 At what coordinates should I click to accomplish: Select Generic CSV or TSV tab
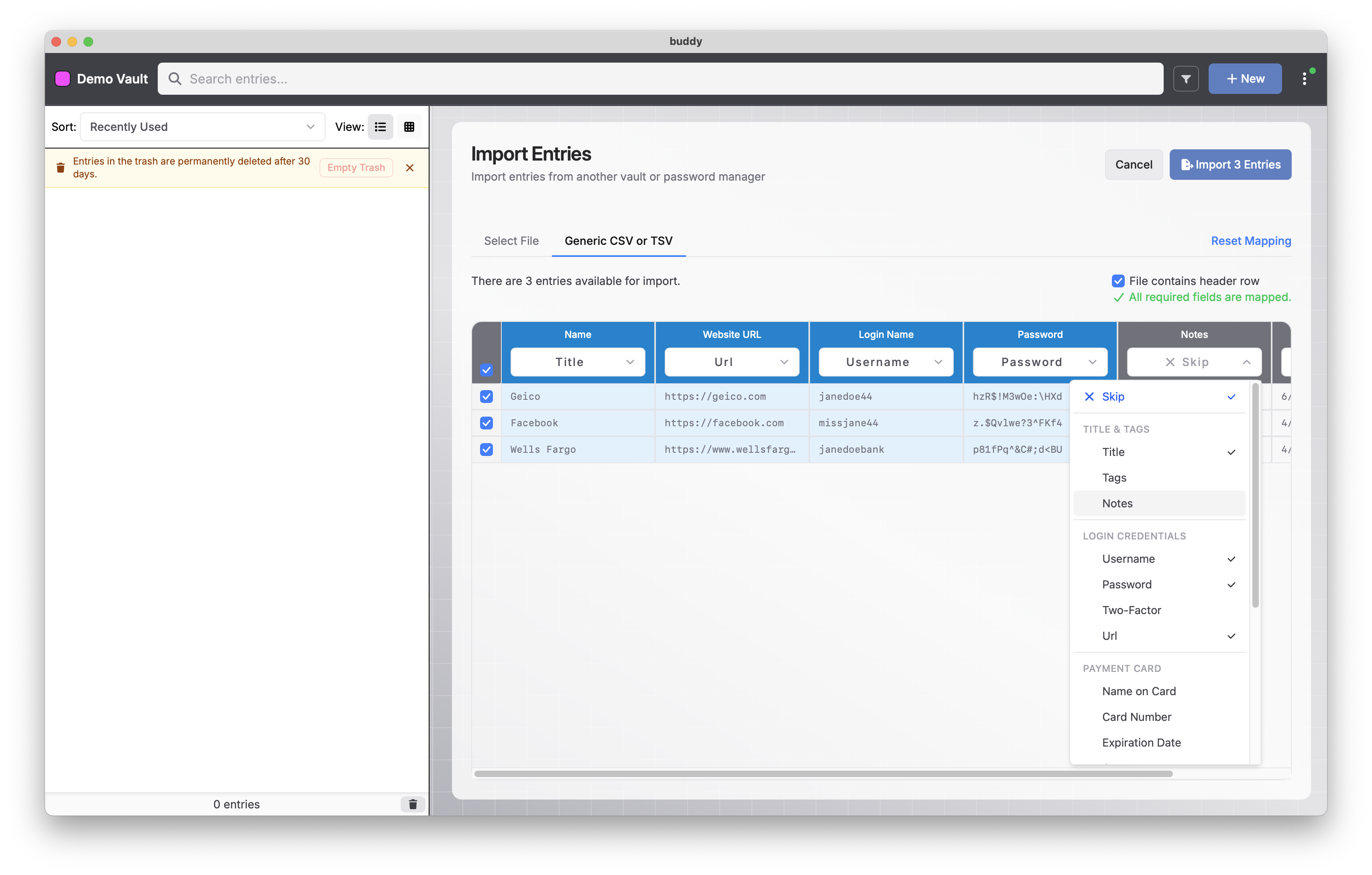[618, 241]
